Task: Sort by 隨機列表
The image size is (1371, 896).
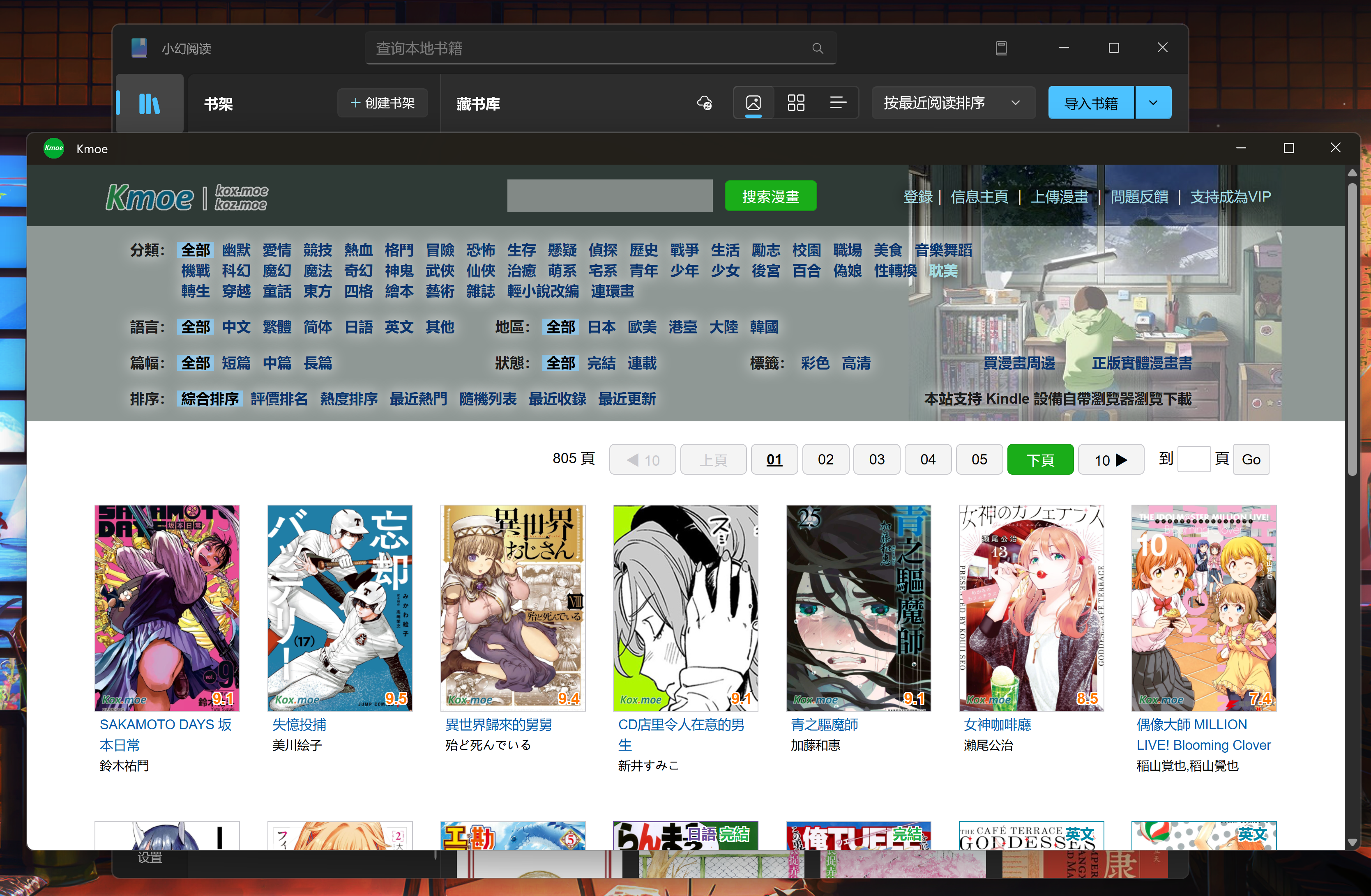Action: pos(488,398)
